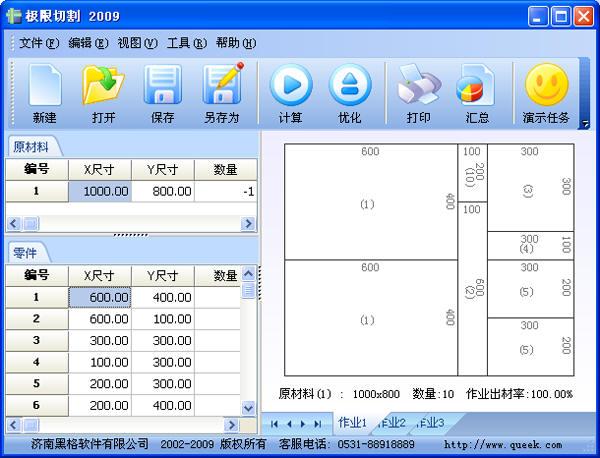Start 优化 optimize icon
Viewport: 600px width, 458px height.
coord(349,85)
